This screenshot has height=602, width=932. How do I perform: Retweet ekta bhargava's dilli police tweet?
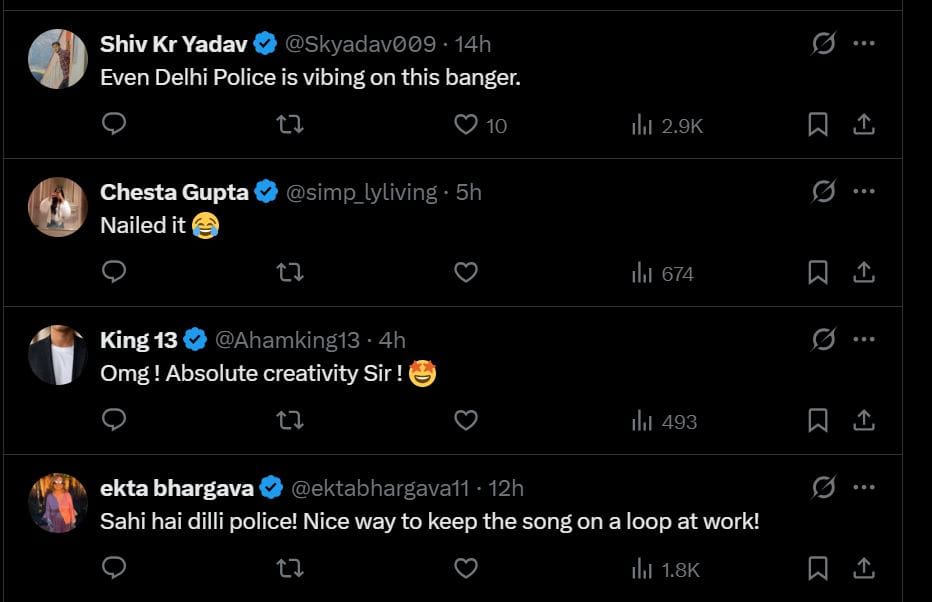(290, 568)
